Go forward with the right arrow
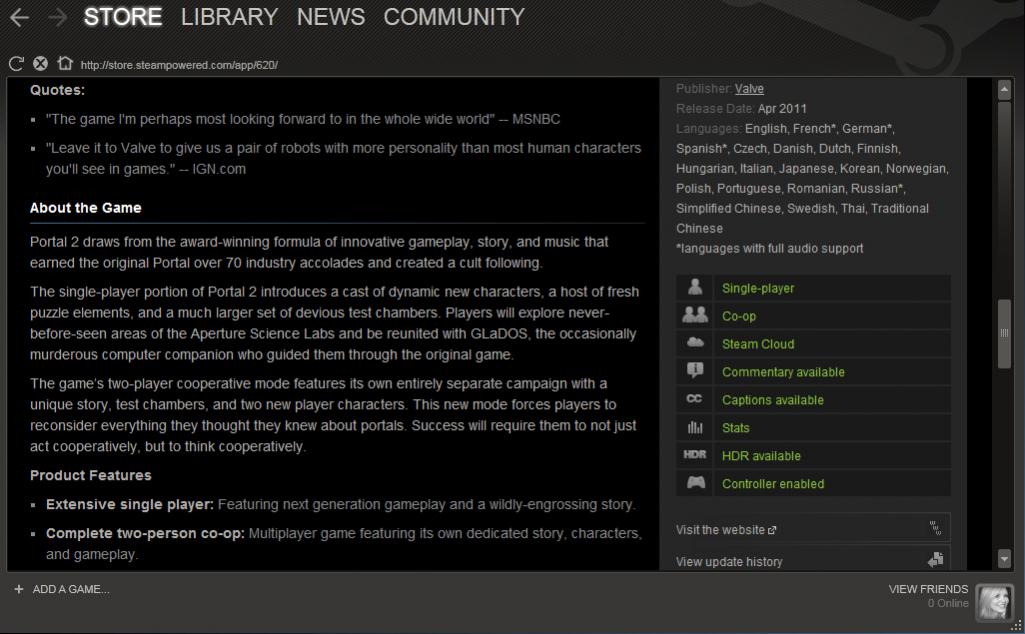The width and height of the screenshot is (1025, 634). tap(58, 17)
